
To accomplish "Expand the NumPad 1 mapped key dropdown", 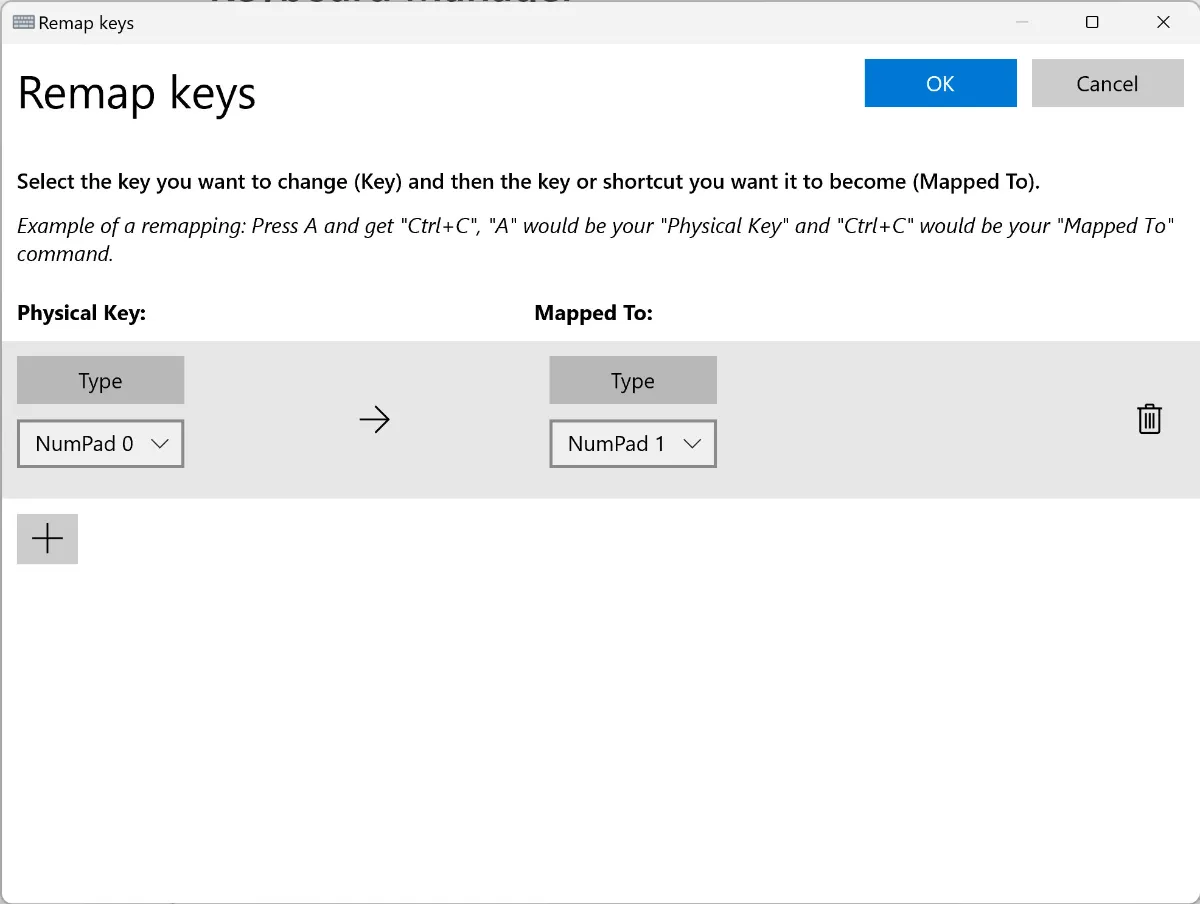I will (x=633, y=444).
